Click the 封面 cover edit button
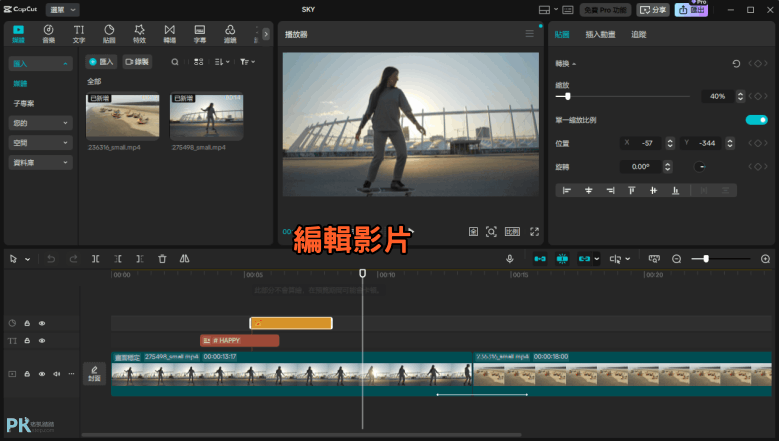Screen dimensions: 779x441 94,373
